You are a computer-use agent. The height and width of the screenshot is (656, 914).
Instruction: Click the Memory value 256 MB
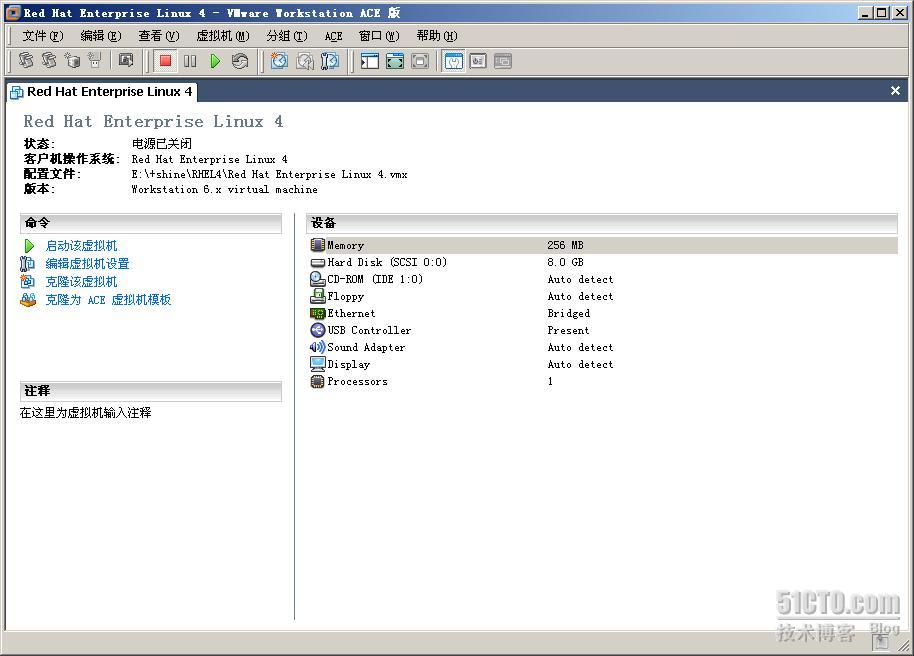[x=565, y=245]
